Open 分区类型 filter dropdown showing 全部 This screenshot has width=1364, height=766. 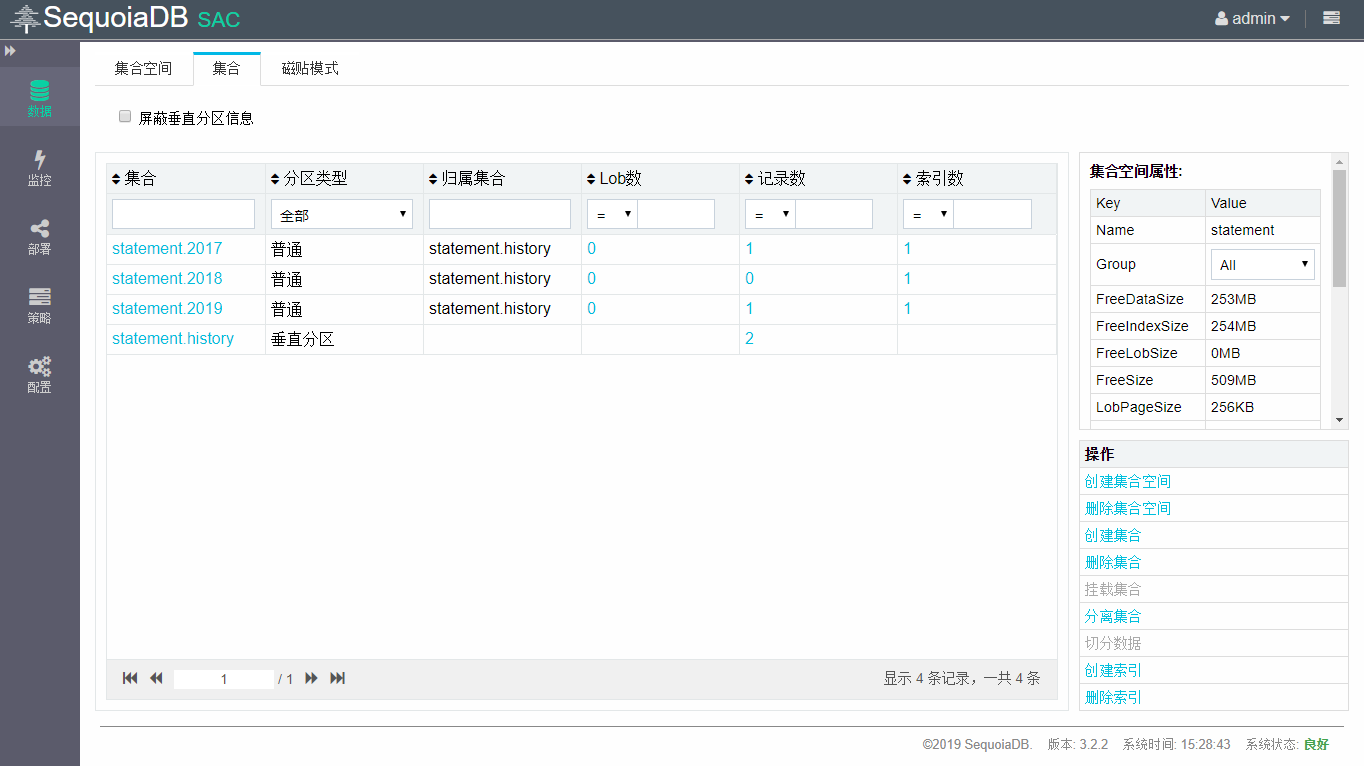(x=342, y=214)
